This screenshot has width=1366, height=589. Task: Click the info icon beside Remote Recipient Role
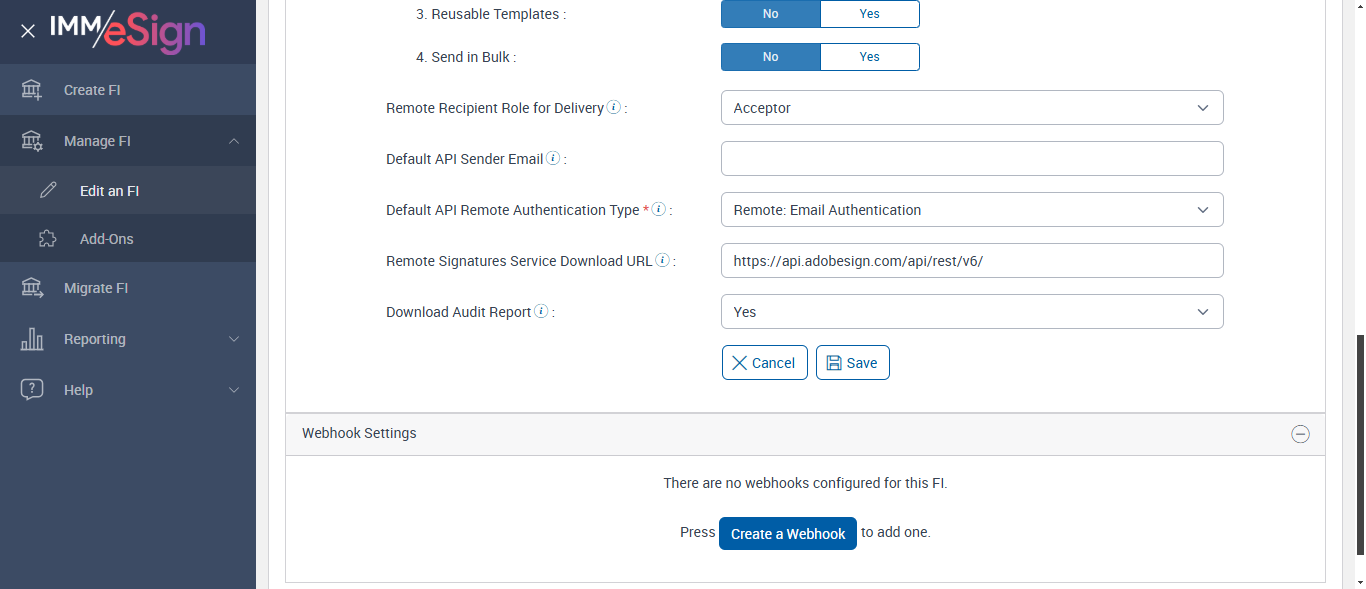pyautogui.click(x=614, y=108)
